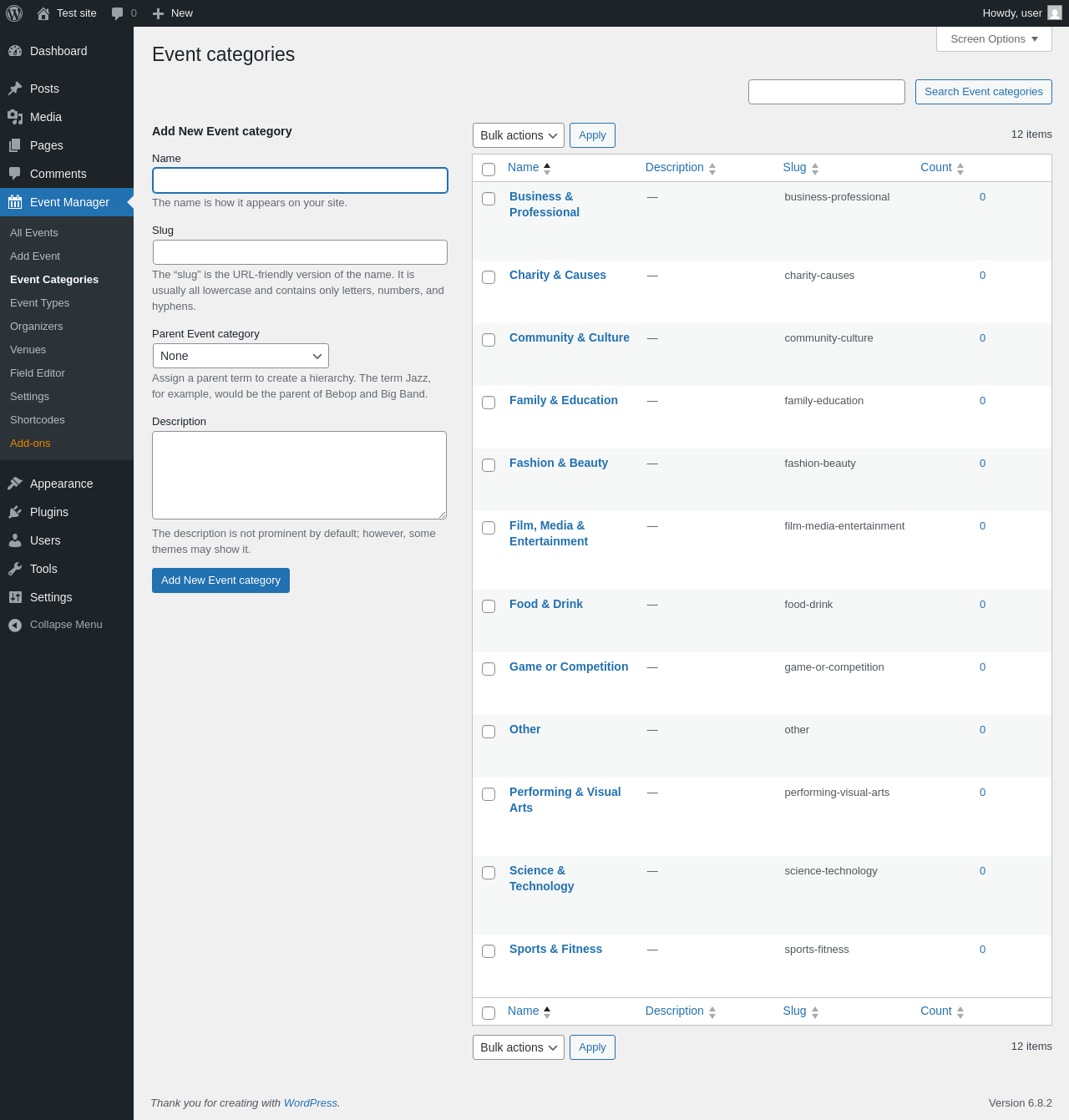1069x1120 pixels.
Task: Expand the Parent Event category dropdown
Action: tap(241, 356)
